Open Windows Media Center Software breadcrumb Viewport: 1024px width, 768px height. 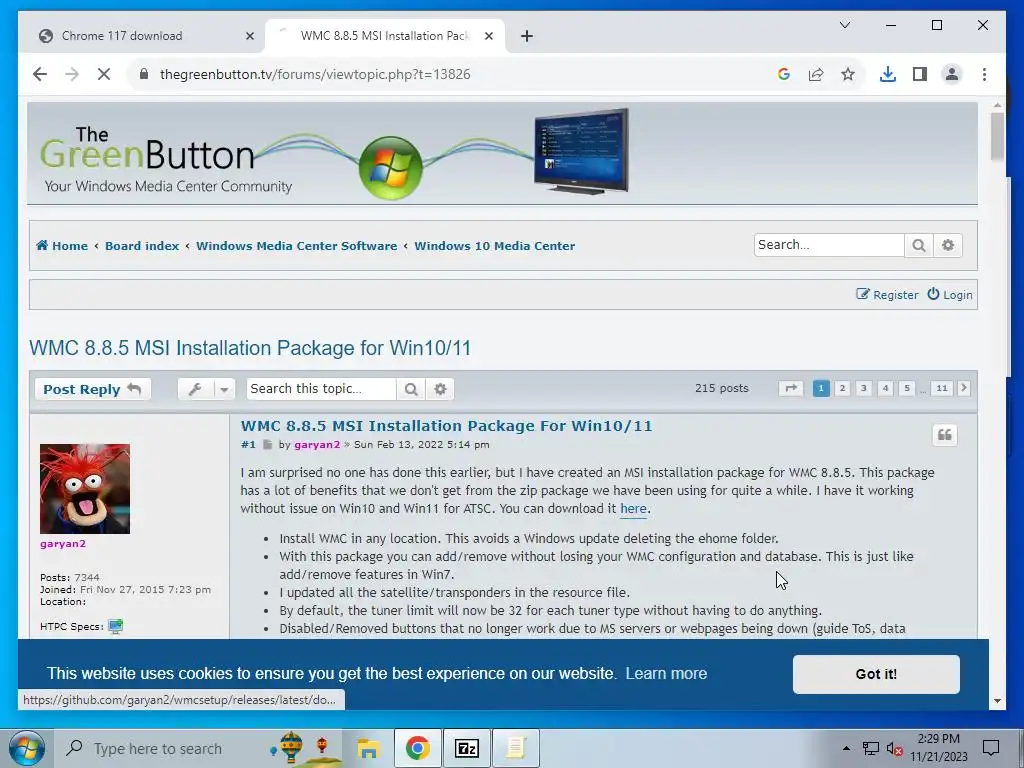296,246
